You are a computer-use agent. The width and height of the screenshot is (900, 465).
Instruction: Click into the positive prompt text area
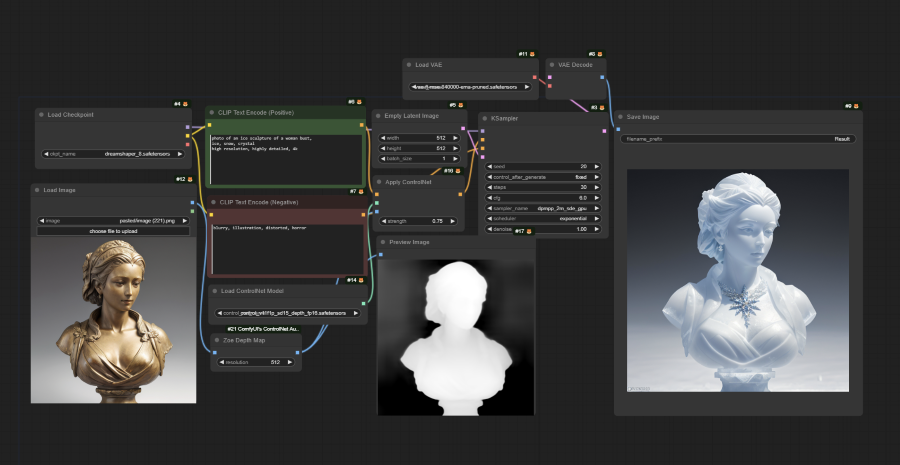286,159
